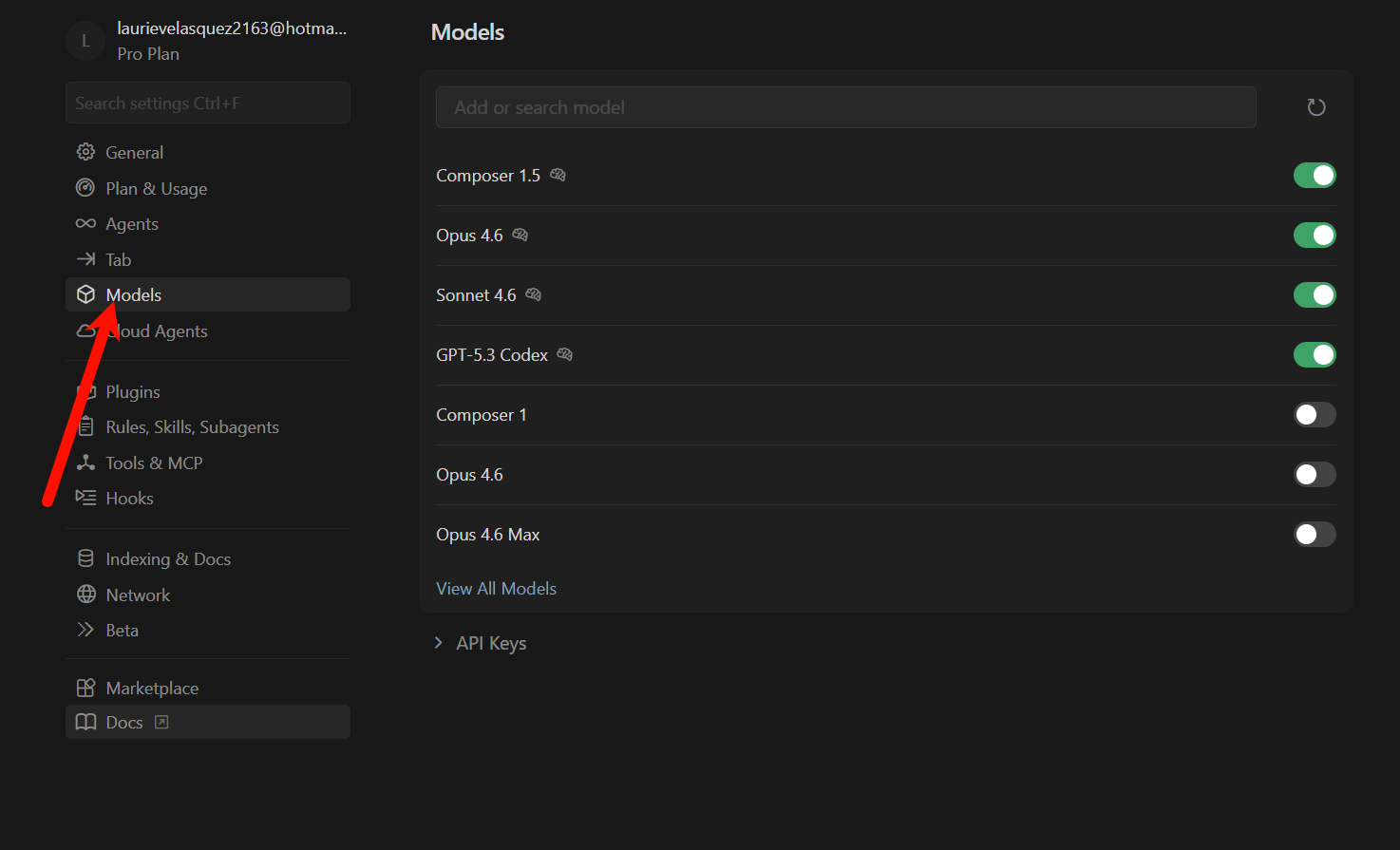Screen dimensions: 1400x850
Task: Open Tools & MCP via its icon
Action: 85,463
